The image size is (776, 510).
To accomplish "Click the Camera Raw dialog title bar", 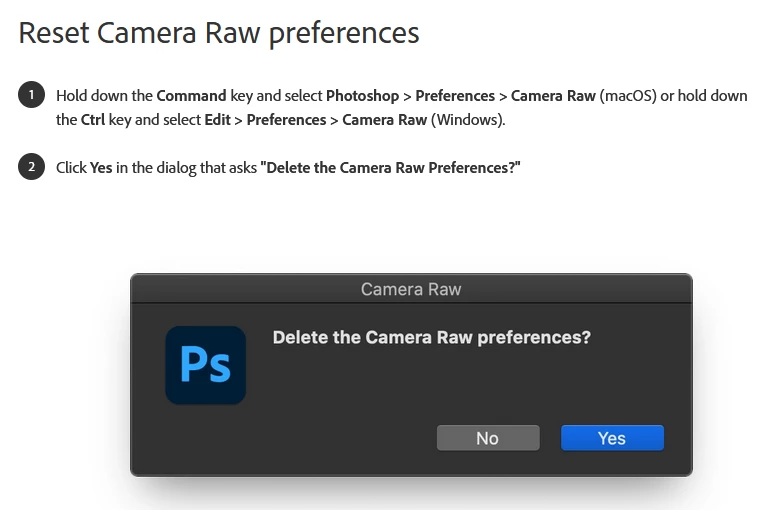I will (x=411, y=289).
